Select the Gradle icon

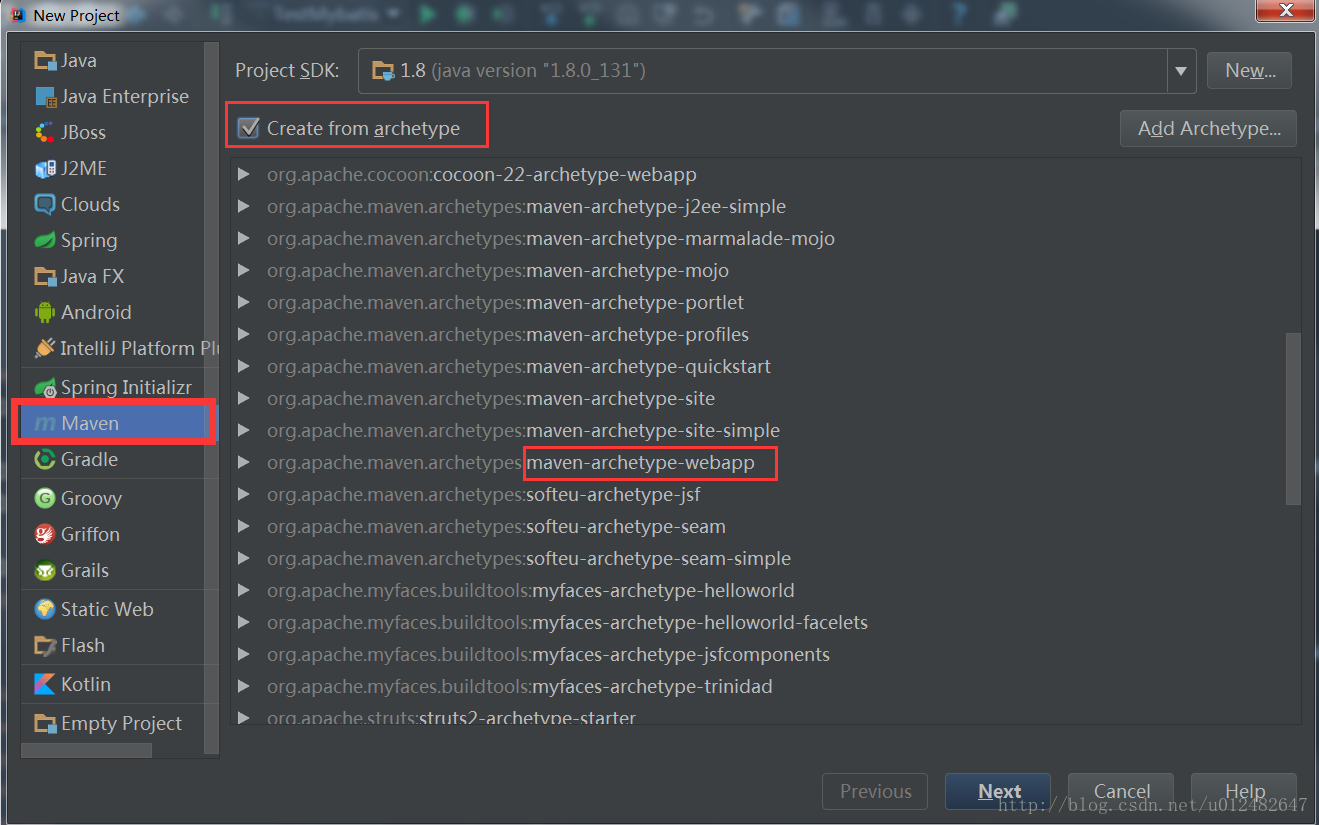[x=45, y=460]
